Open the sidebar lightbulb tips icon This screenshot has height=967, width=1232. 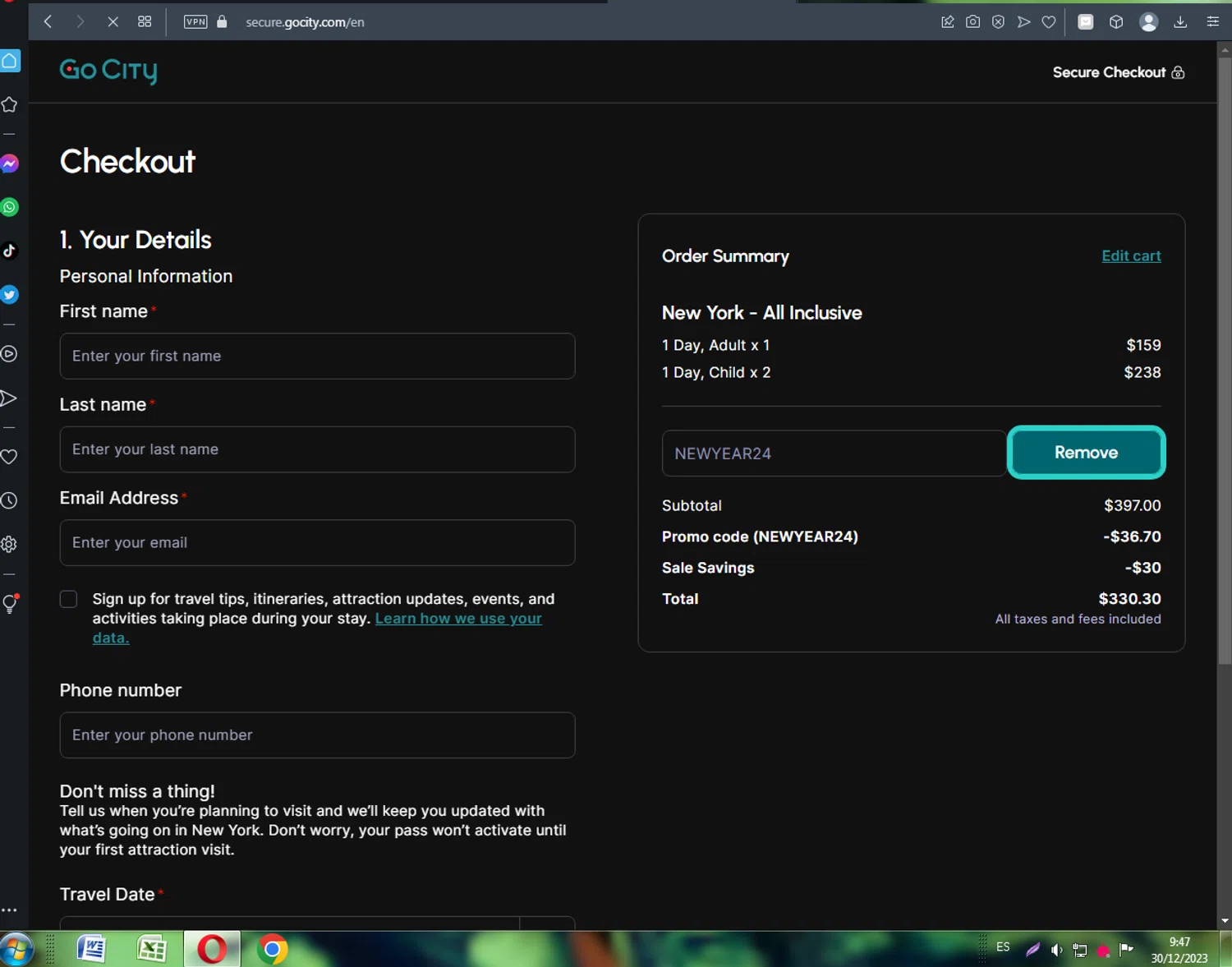(10, 604)
